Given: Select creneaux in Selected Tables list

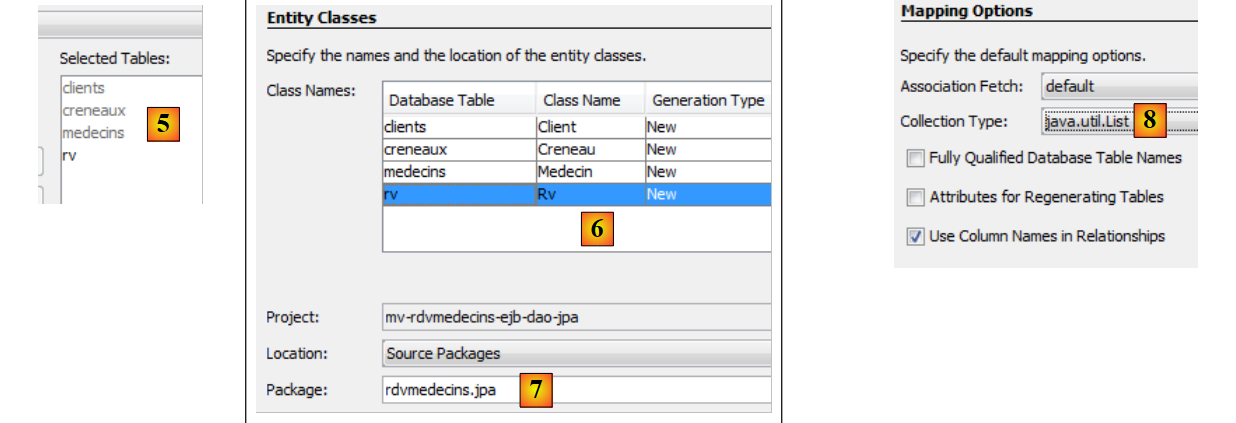Looking at the screenshot, I should [94, 110].
